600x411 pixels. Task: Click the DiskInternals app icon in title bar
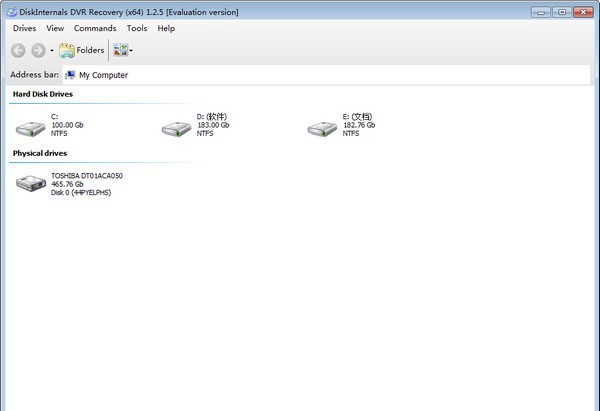point(12,12)
